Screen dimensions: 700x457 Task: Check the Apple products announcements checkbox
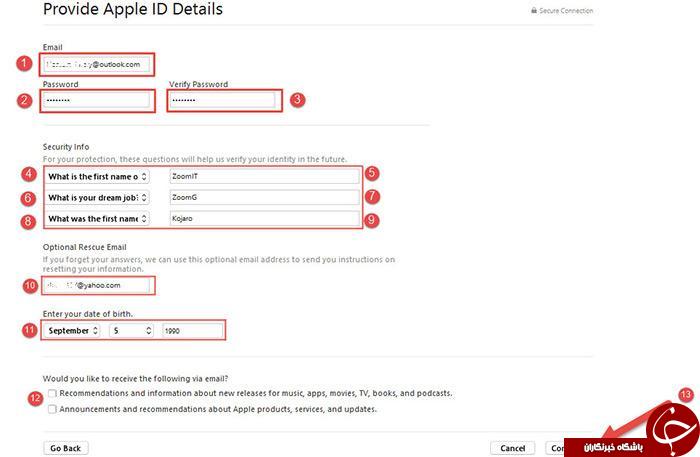52,409
